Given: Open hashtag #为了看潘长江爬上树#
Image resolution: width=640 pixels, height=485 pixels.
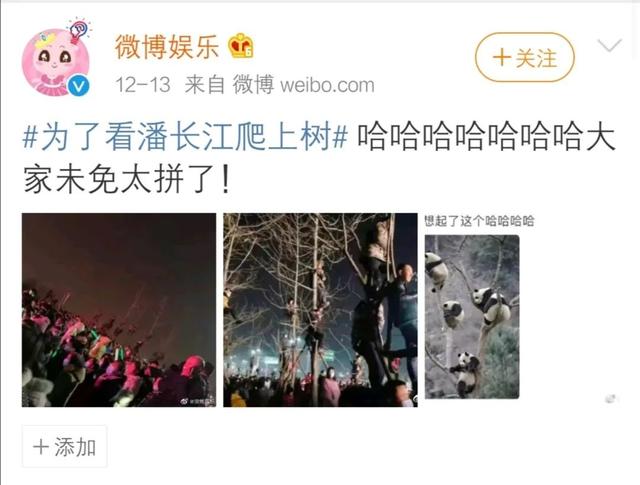Looking at the screenshot, I should click(185, 137).
